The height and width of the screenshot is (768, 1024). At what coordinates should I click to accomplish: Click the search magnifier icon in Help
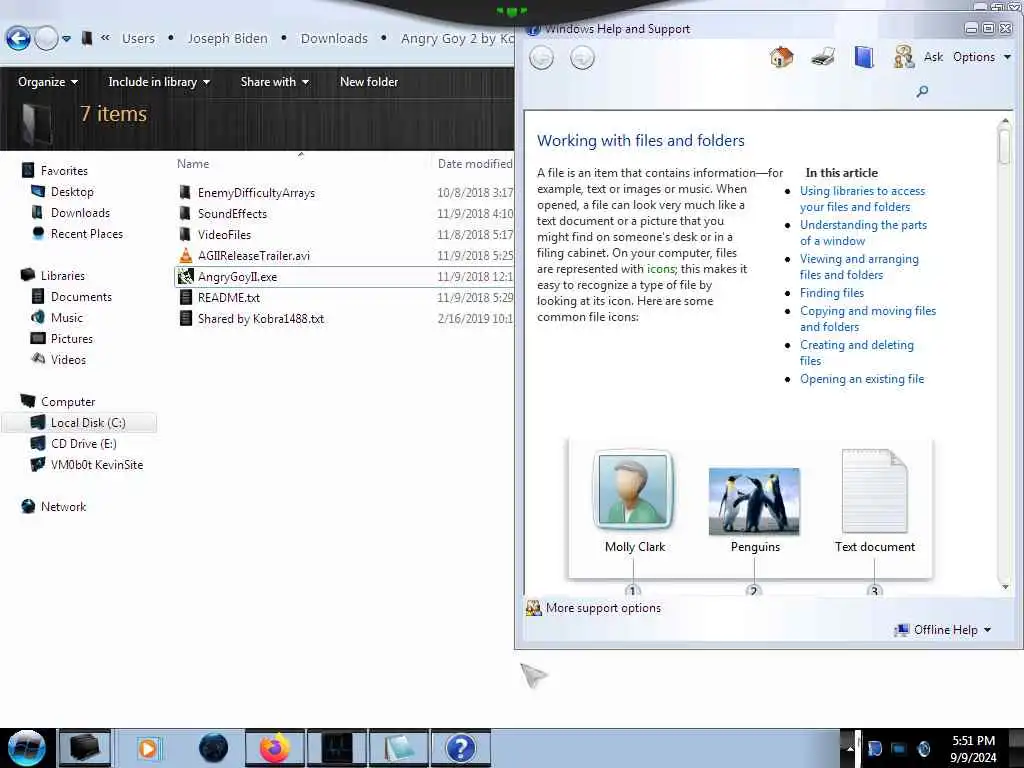922,91
